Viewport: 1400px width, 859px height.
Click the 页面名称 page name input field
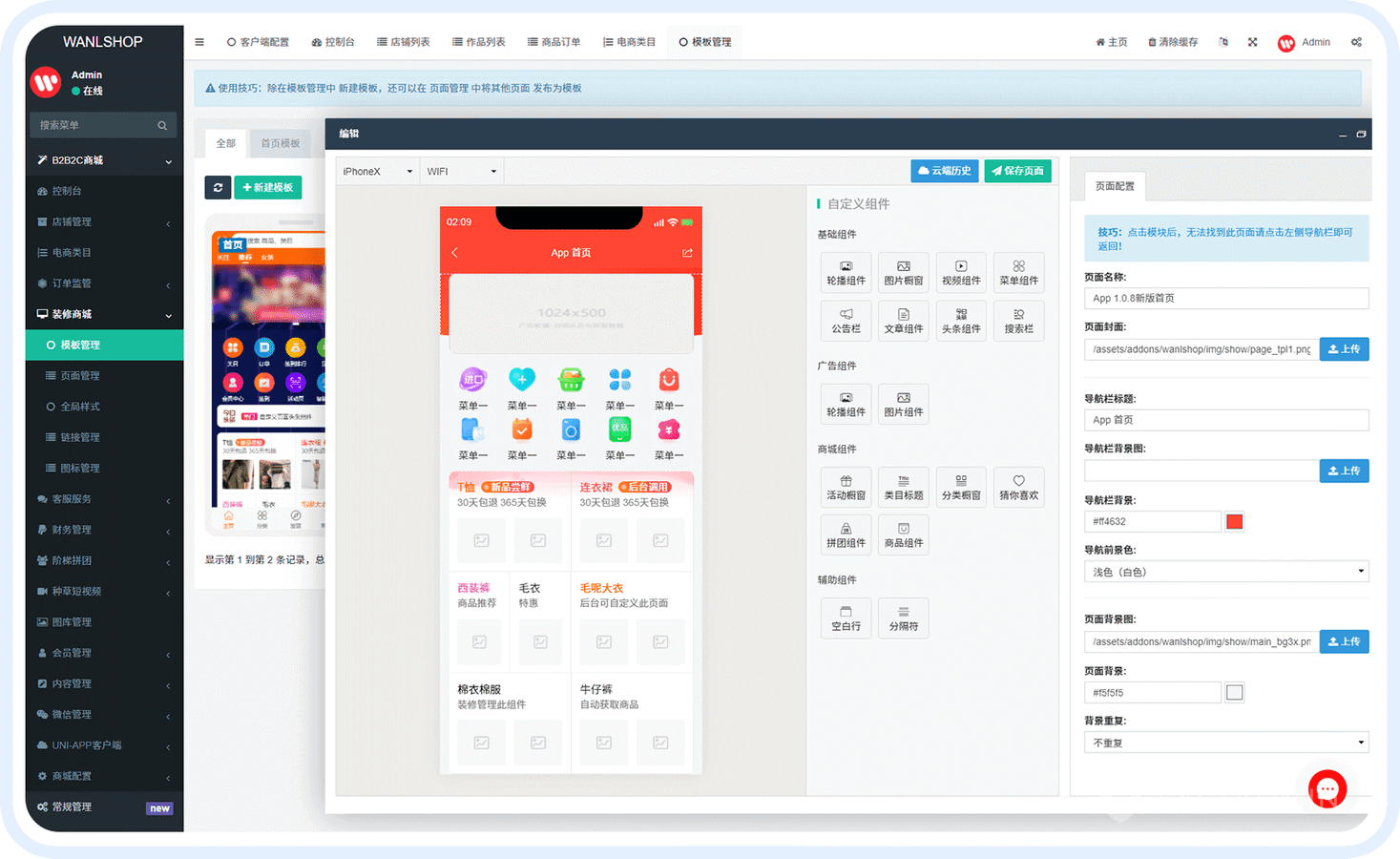pyautogui.click(x=1225, y=298)
